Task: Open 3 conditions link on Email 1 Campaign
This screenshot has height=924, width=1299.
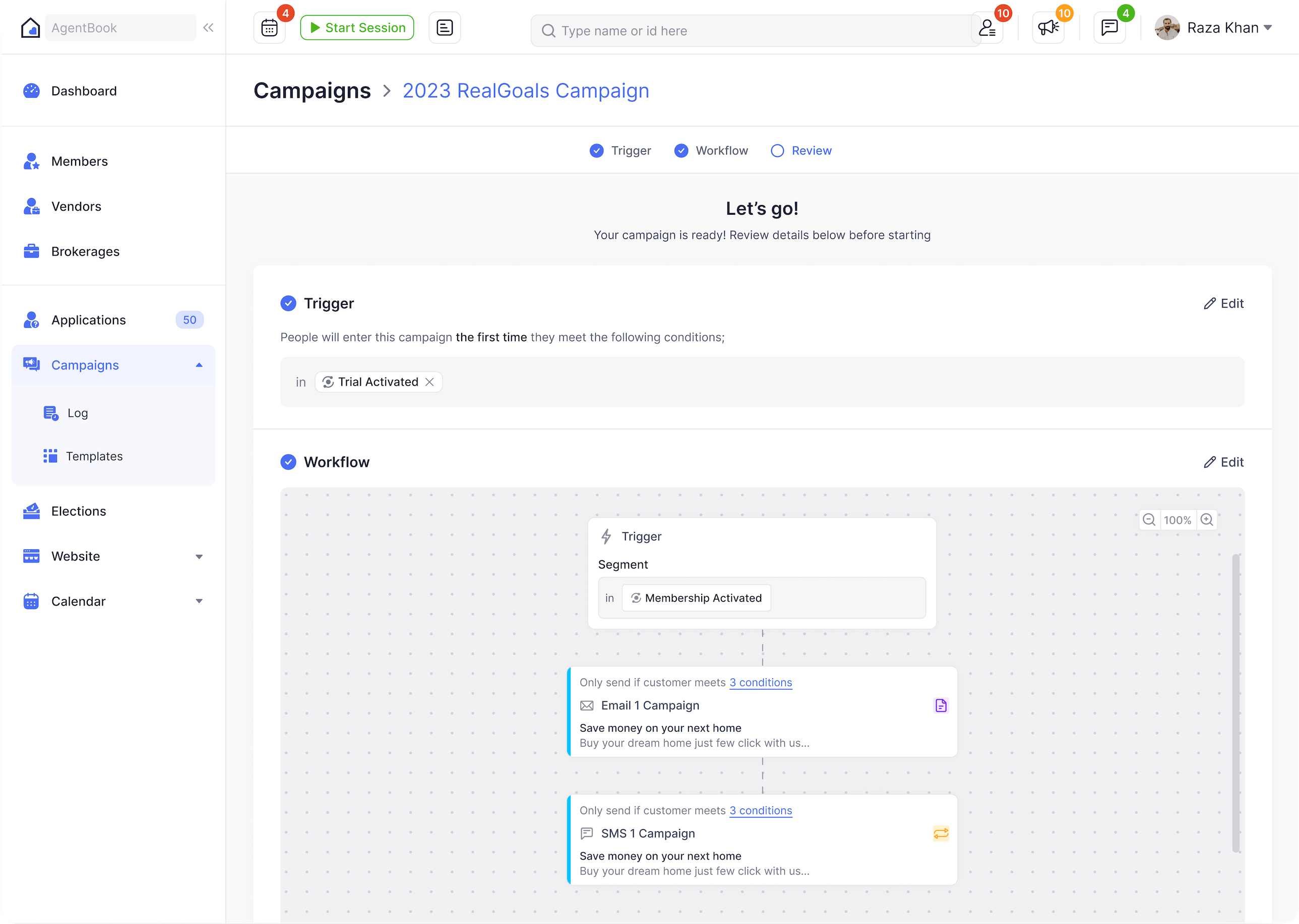Action: pyautogui.click(x=761, y=683)
